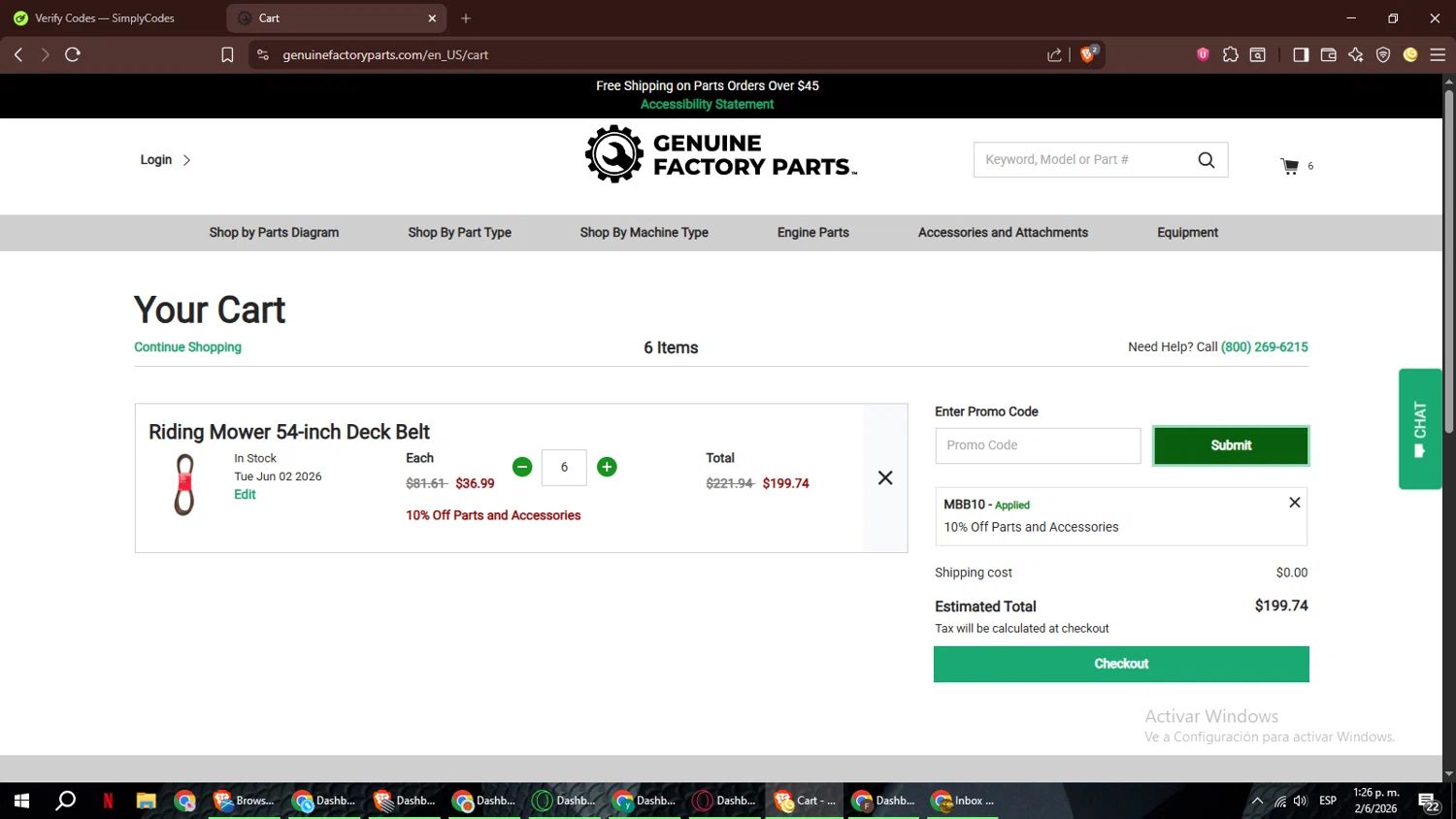Open Brave VPN shield icon

point(1383,54)
